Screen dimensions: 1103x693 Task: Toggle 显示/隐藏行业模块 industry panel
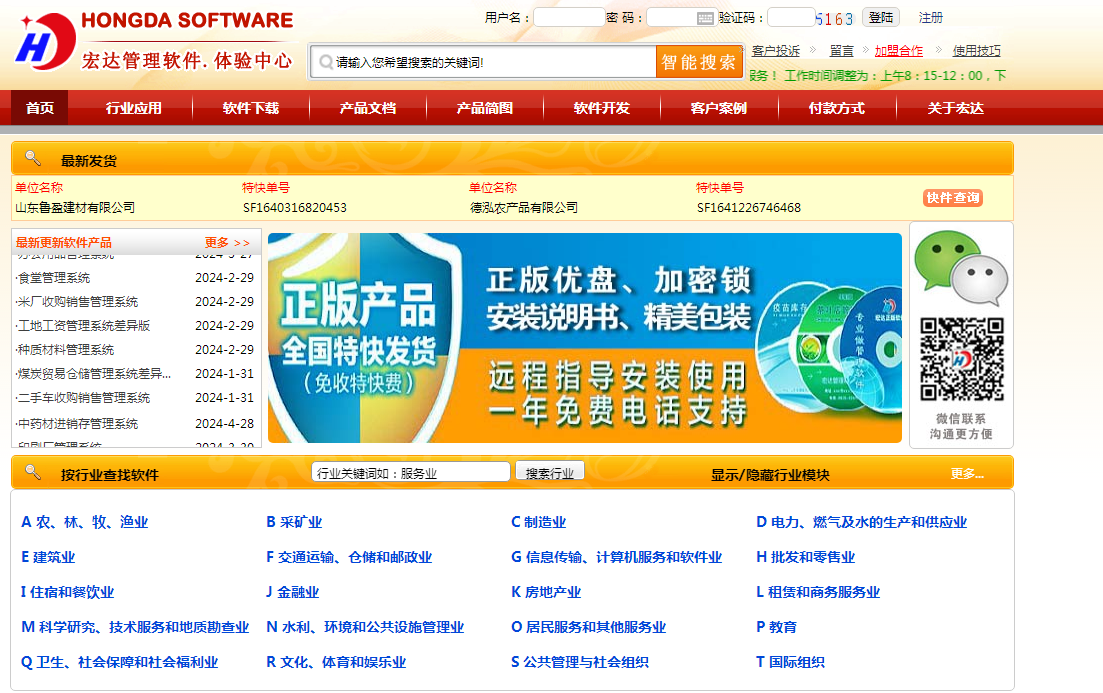[770, 474]
